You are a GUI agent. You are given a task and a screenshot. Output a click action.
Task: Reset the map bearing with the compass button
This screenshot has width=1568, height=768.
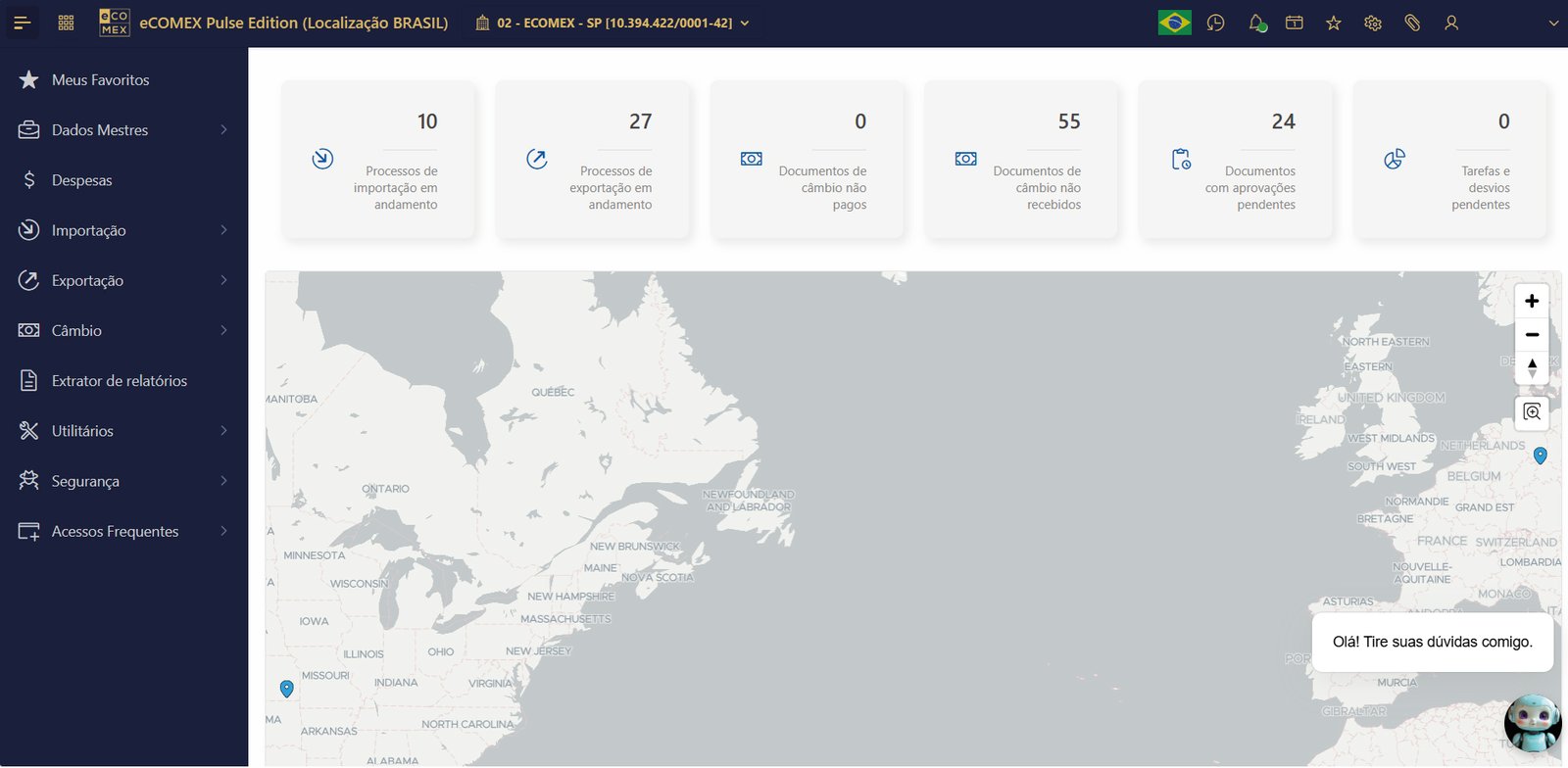point(1532,368)
